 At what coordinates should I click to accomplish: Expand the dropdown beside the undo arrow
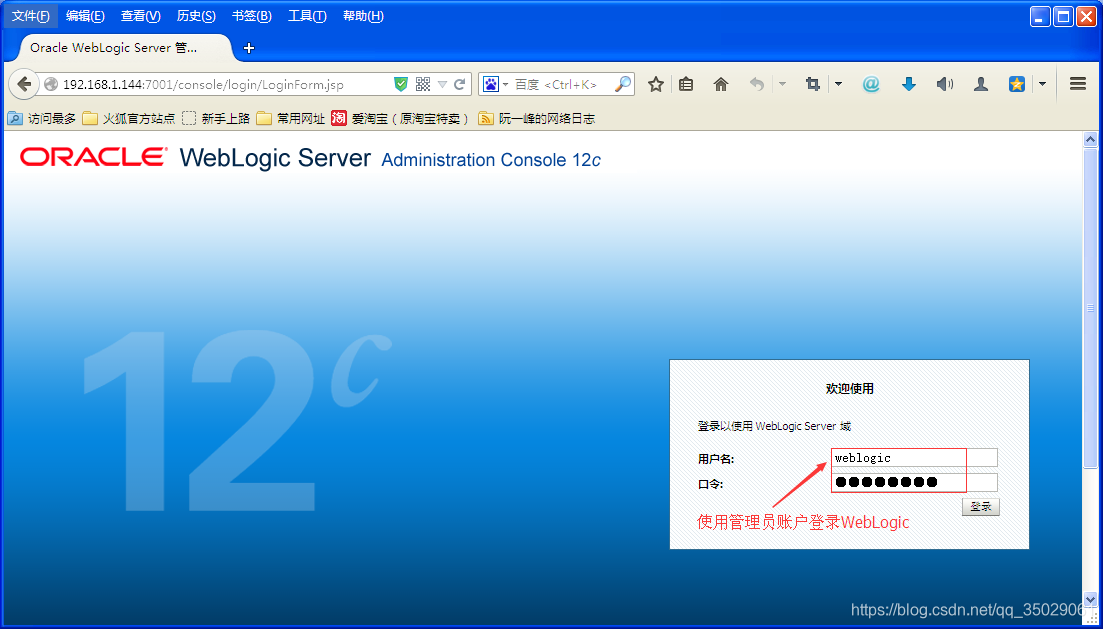pos(782,84)
